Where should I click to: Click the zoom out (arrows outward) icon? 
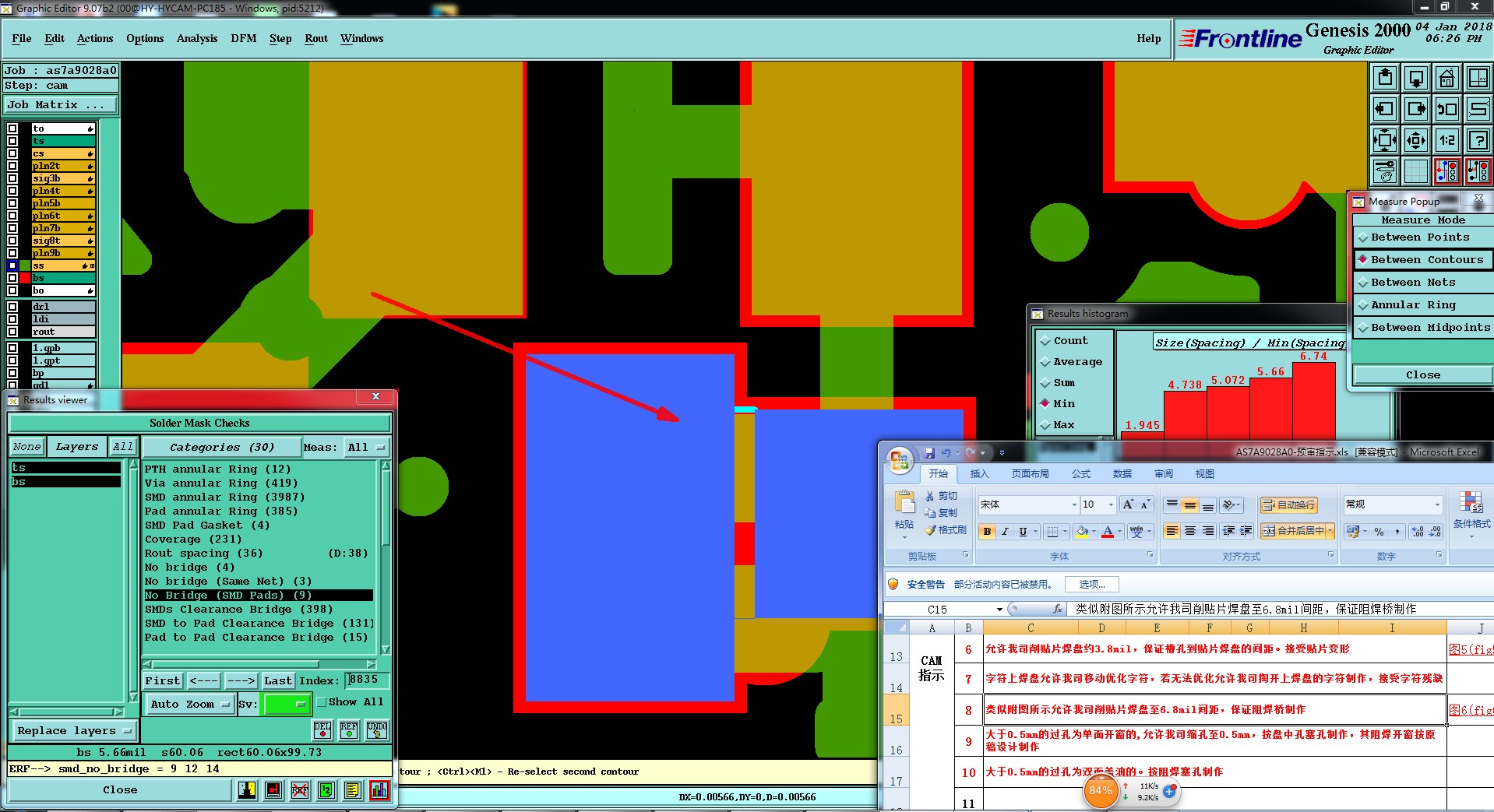1415,140
